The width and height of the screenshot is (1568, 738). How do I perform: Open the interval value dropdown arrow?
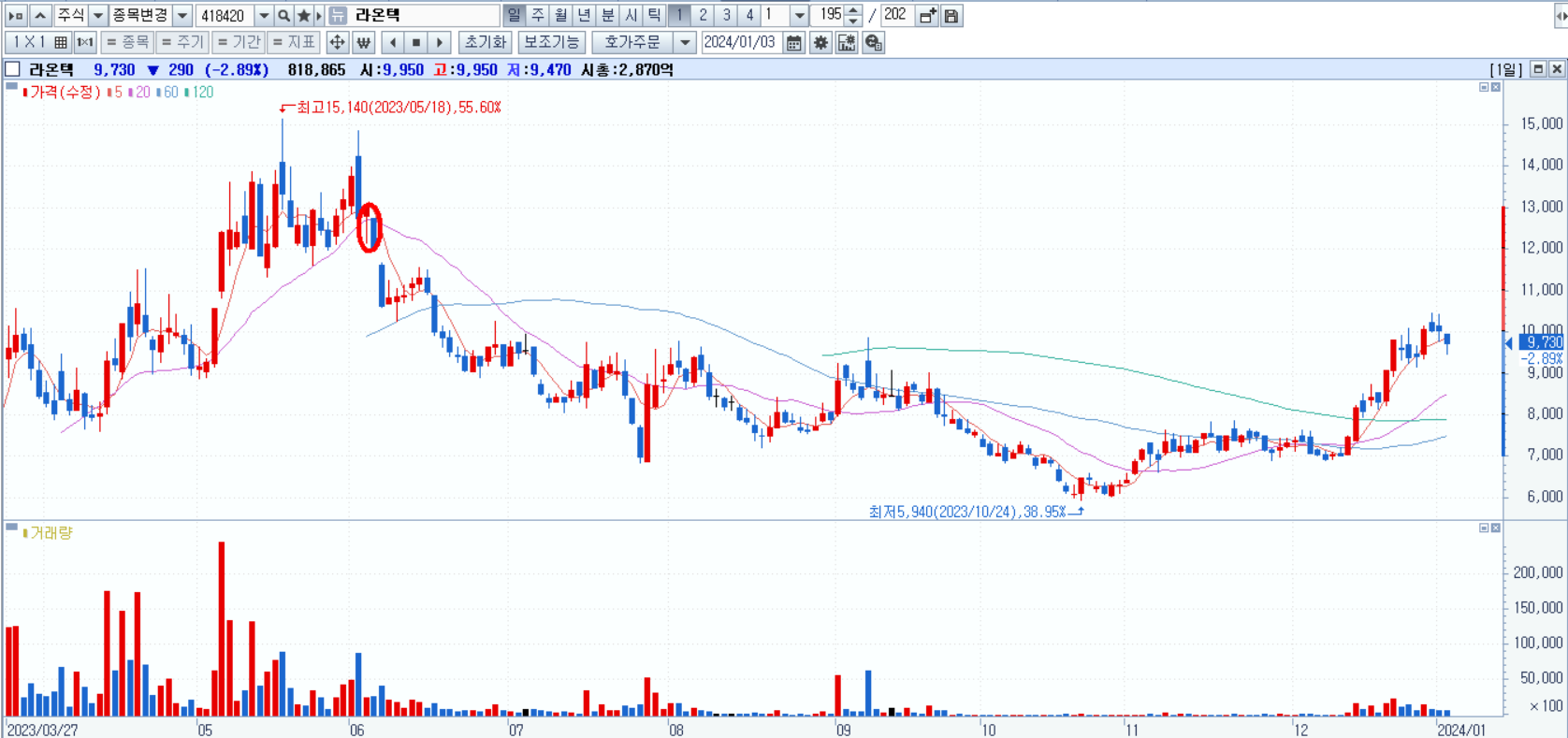pyautogui.click(x=799, y=16)
